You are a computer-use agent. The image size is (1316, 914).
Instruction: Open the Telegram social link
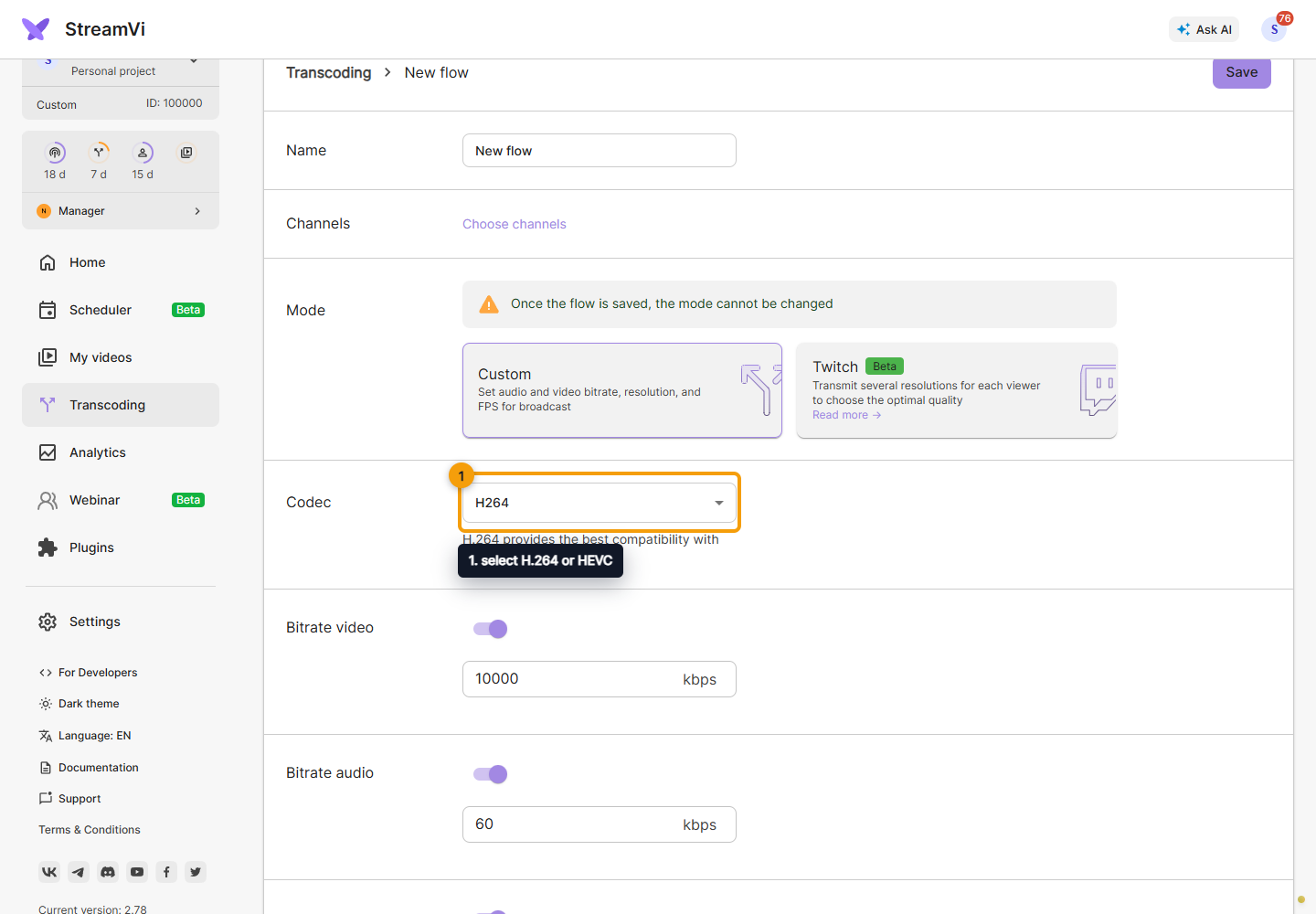click(79, 872)
